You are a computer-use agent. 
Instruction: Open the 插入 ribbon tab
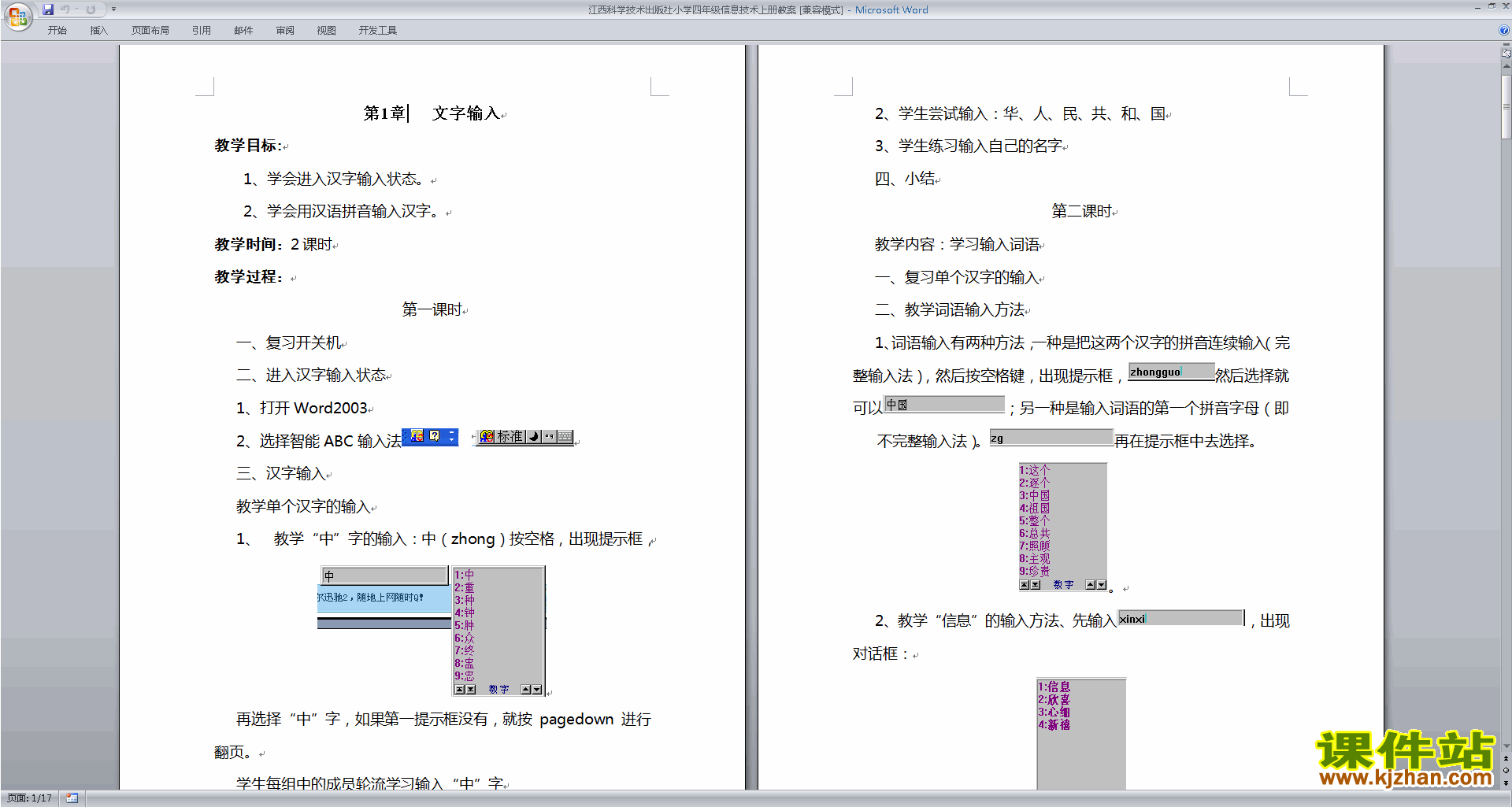[98, 30]
